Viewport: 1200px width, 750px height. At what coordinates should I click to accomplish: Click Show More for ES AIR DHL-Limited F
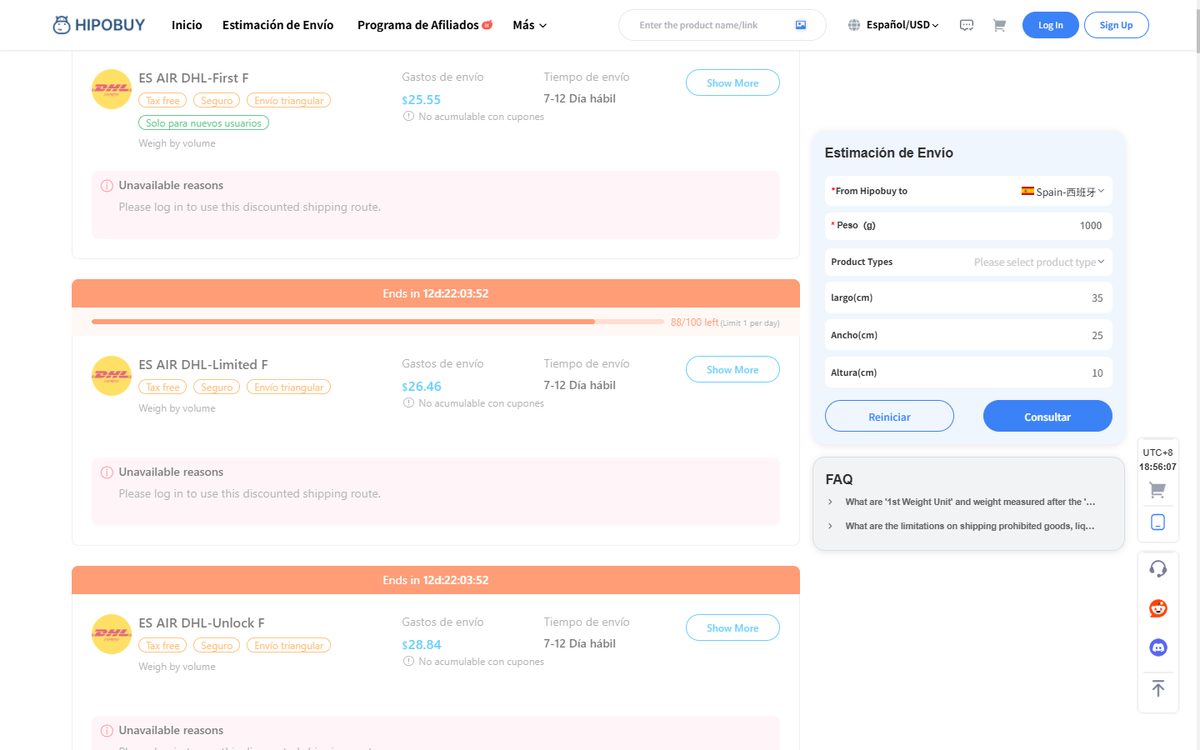732,370
